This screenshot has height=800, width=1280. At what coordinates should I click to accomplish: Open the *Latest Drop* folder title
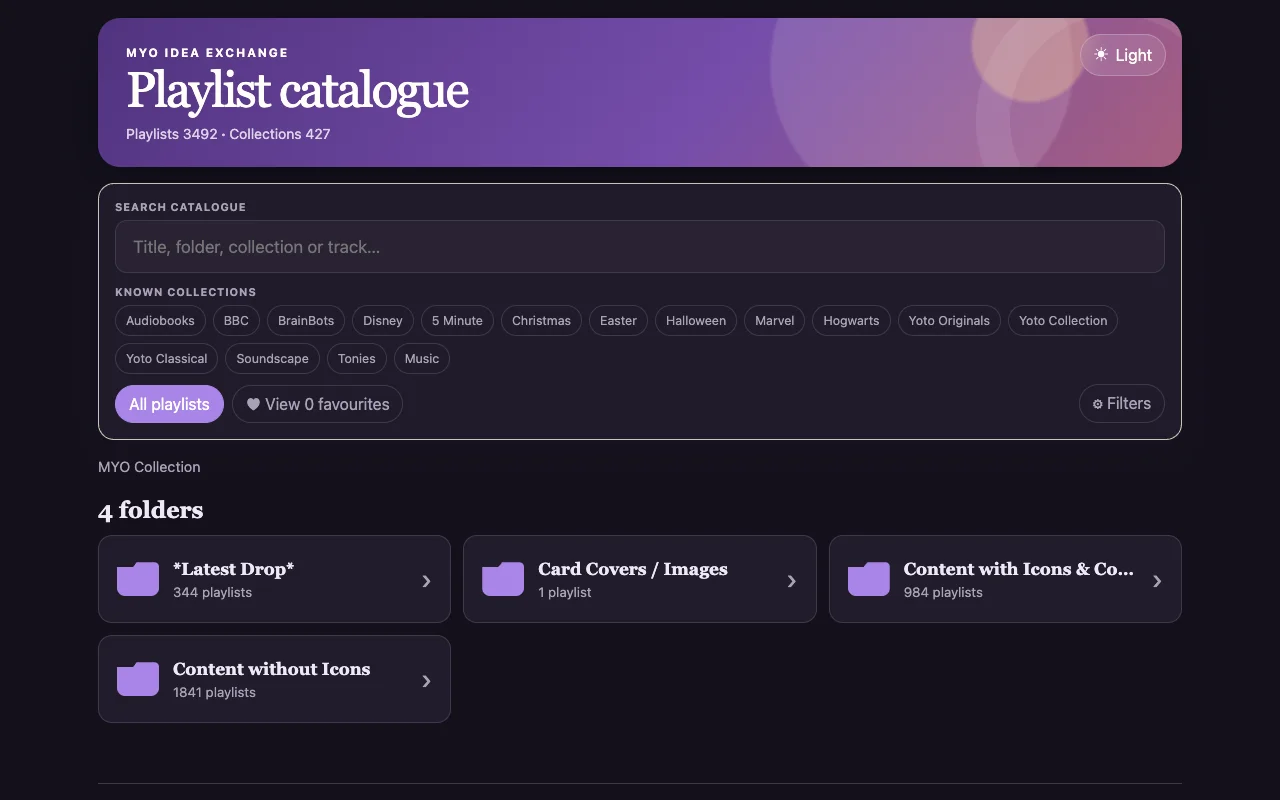pos(234,569)
